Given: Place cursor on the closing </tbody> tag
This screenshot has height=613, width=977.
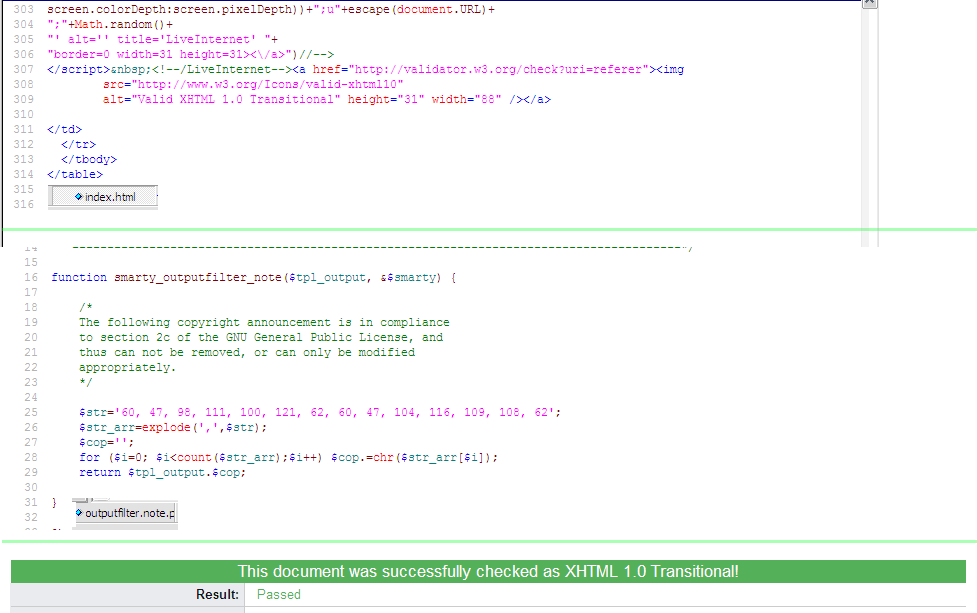Looking at the screenshot, I should [89, 159].
